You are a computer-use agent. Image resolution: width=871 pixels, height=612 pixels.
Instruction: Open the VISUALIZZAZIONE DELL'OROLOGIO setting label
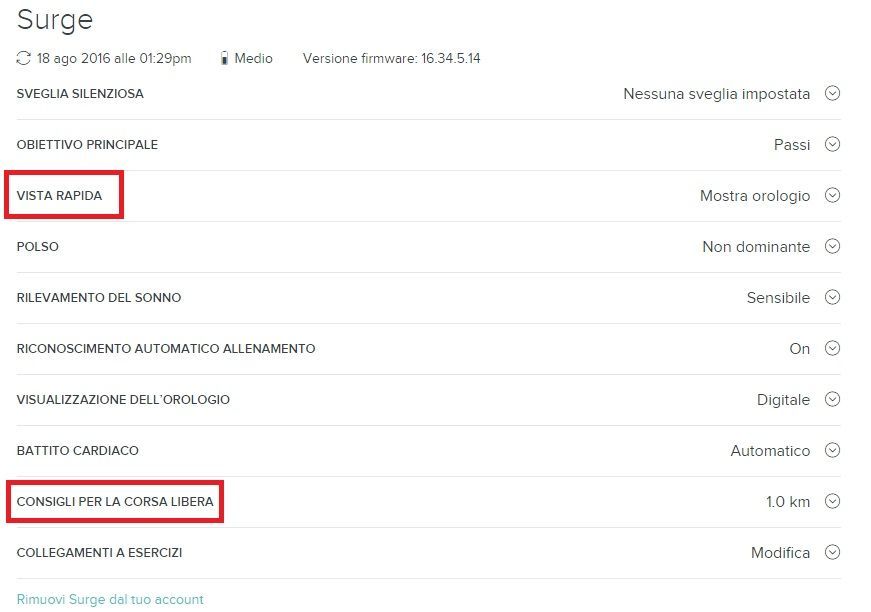[x=123, y=400]
